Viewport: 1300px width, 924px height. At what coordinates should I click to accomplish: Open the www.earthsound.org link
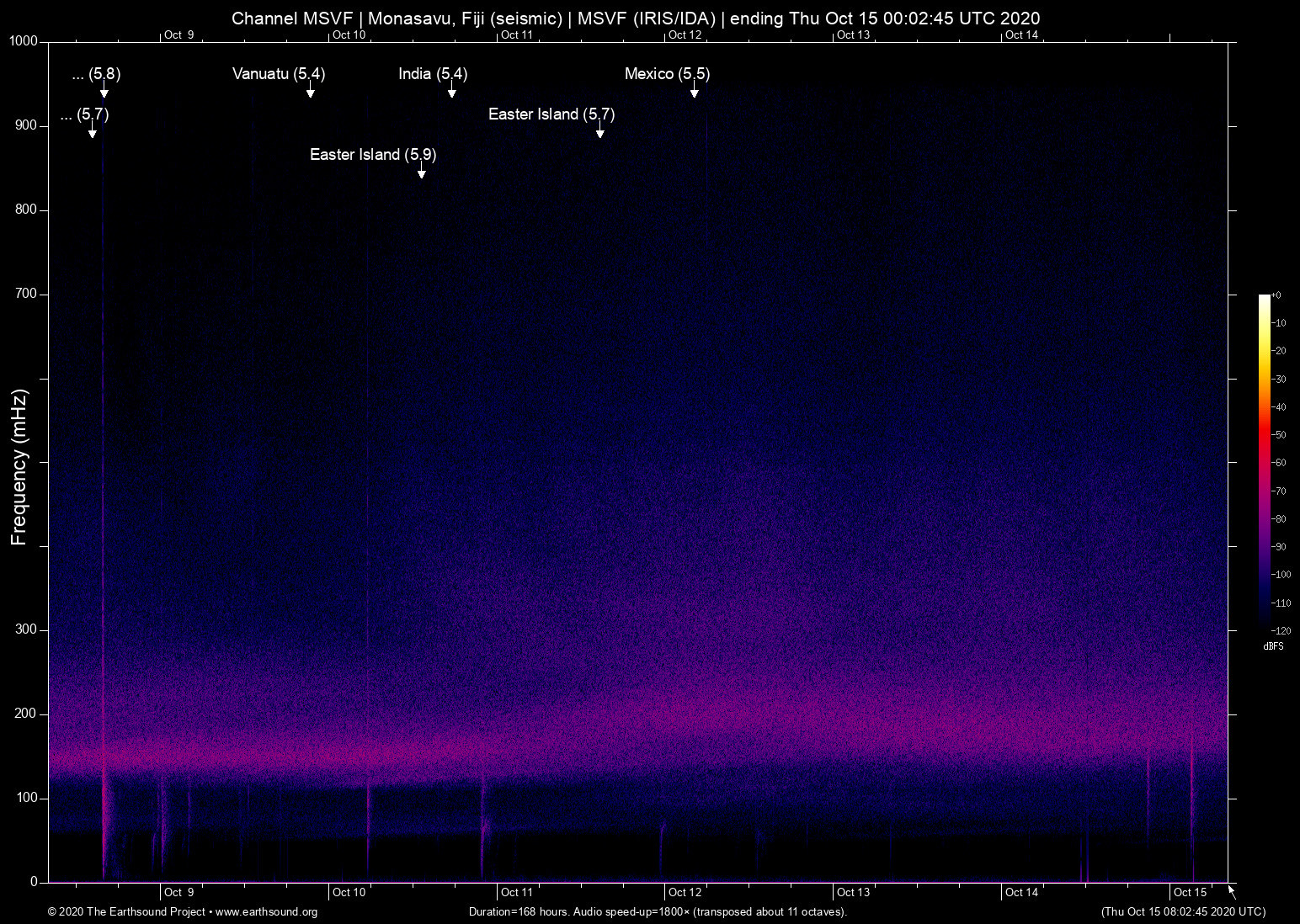coord(266,912)
